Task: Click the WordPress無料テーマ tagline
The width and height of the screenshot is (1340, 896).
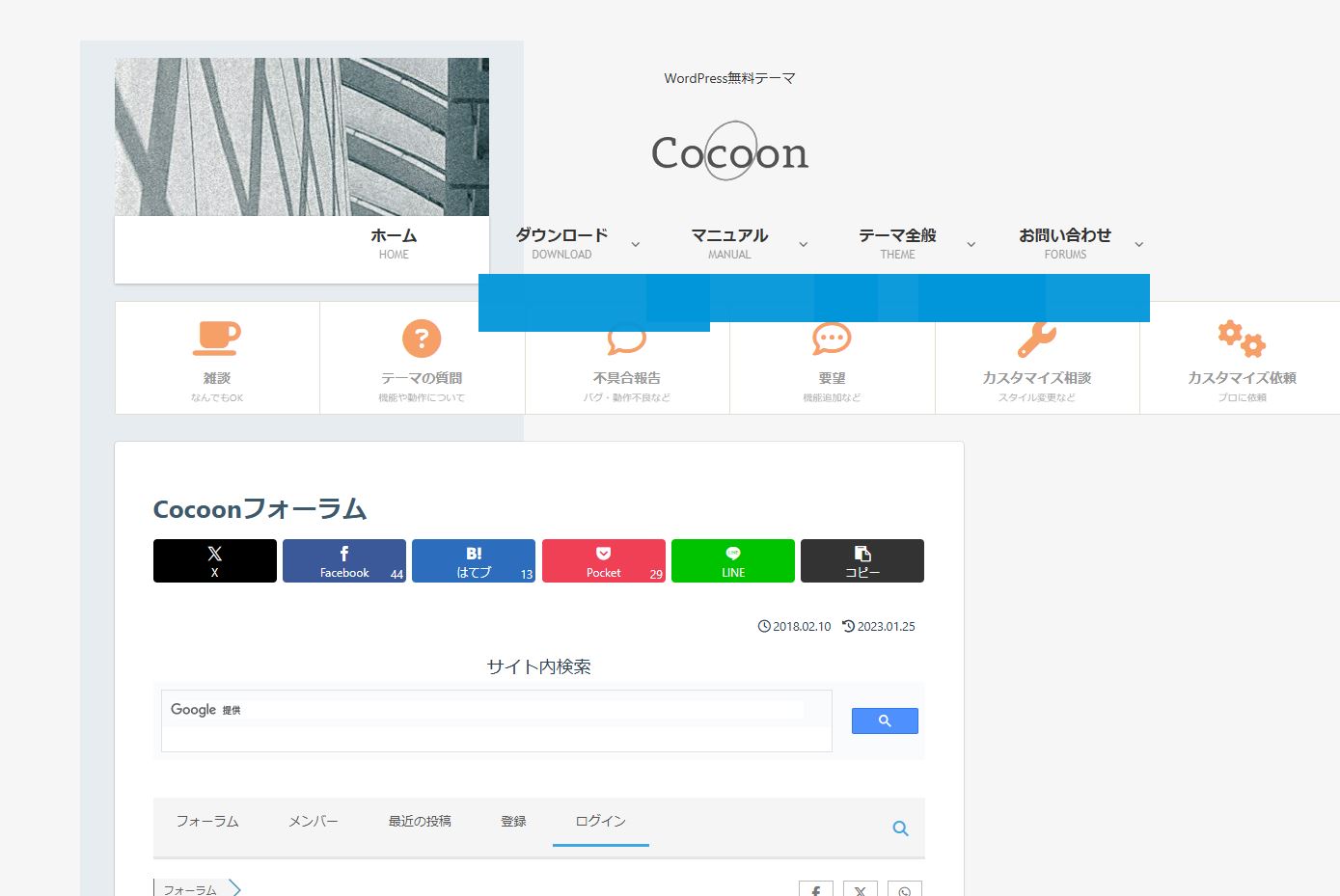Action: [730, 78]
